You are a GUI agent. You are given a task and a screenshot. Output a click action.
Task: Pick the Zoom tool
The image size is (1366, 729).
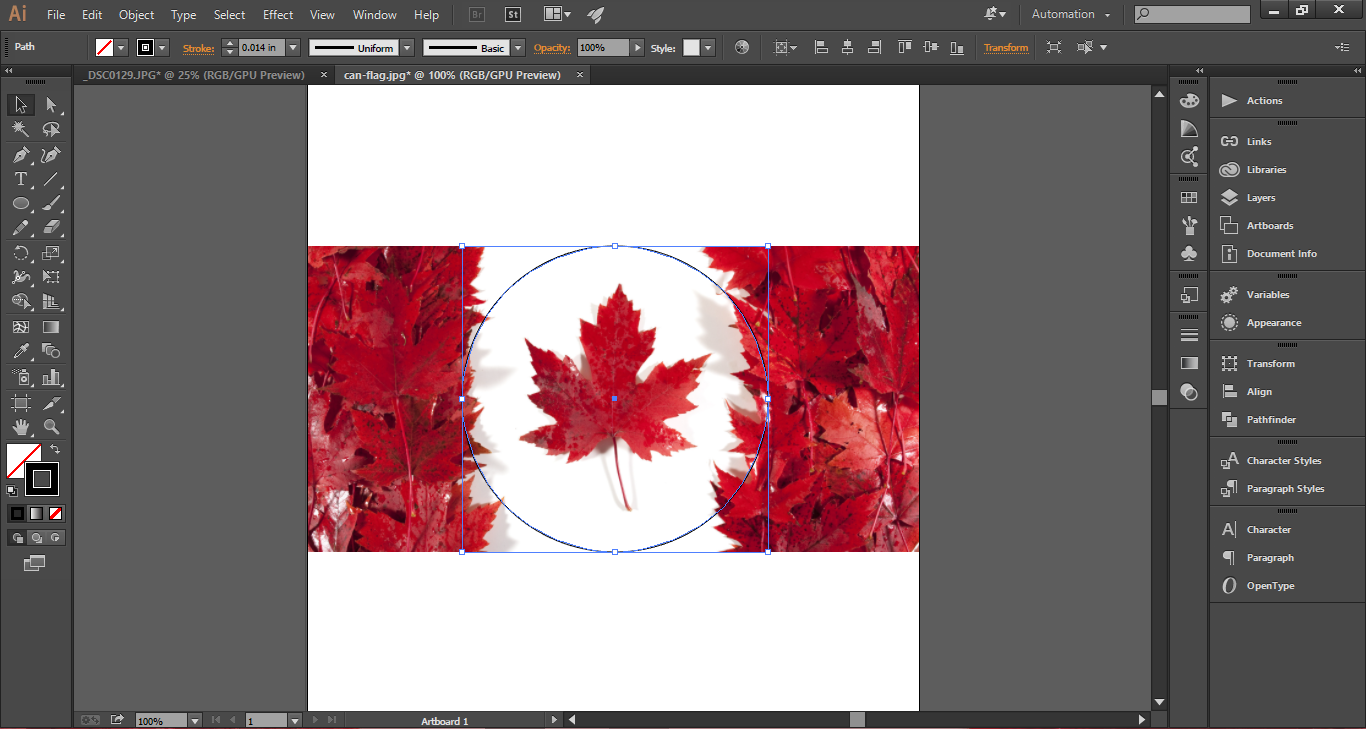pos(52,426)
